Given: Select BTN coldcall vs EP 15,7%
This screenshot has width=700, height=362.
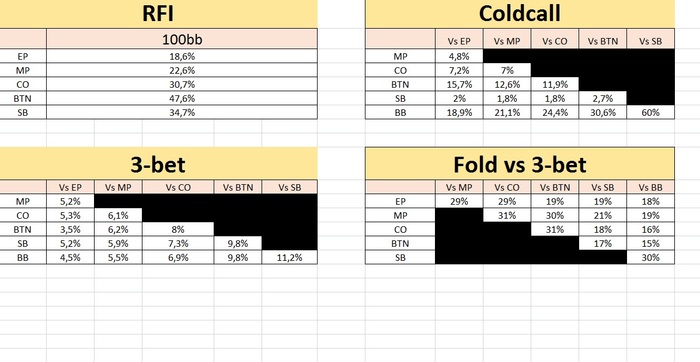Looking at the screenshot, I should (x=459, y=84).
